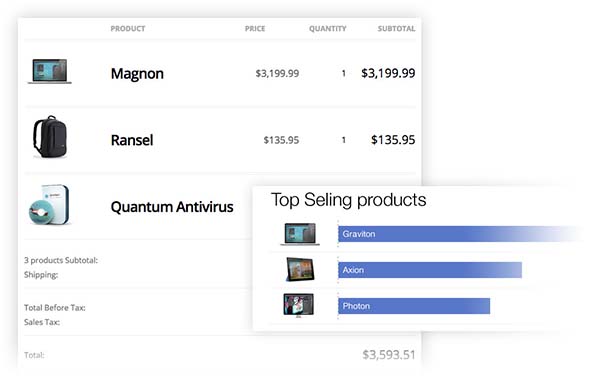Open the Magnon laptop product image
This screenshot has height=379, width=600.
point(50,71)
